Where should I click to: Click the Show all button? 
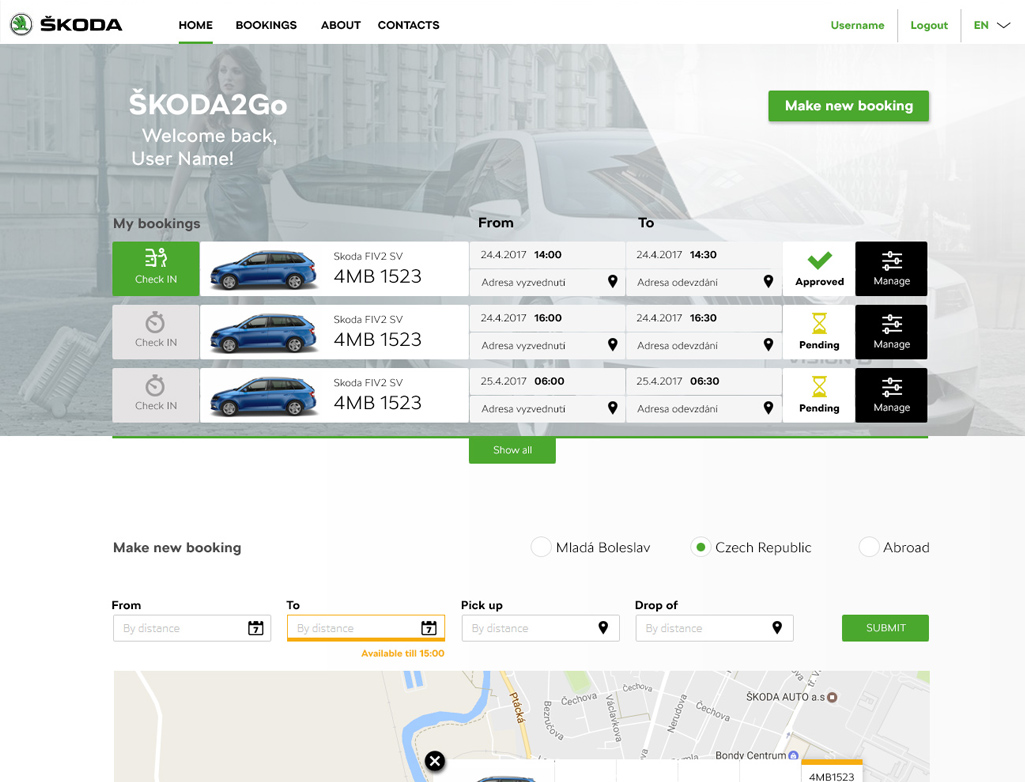coord(512,450)
